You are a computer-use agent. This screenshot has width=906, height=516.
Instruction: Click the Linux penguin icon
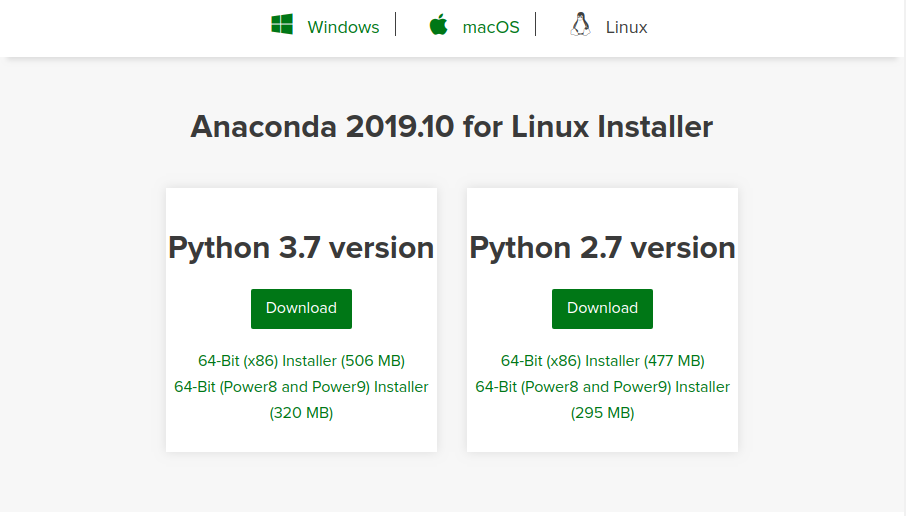click(580, 25)
